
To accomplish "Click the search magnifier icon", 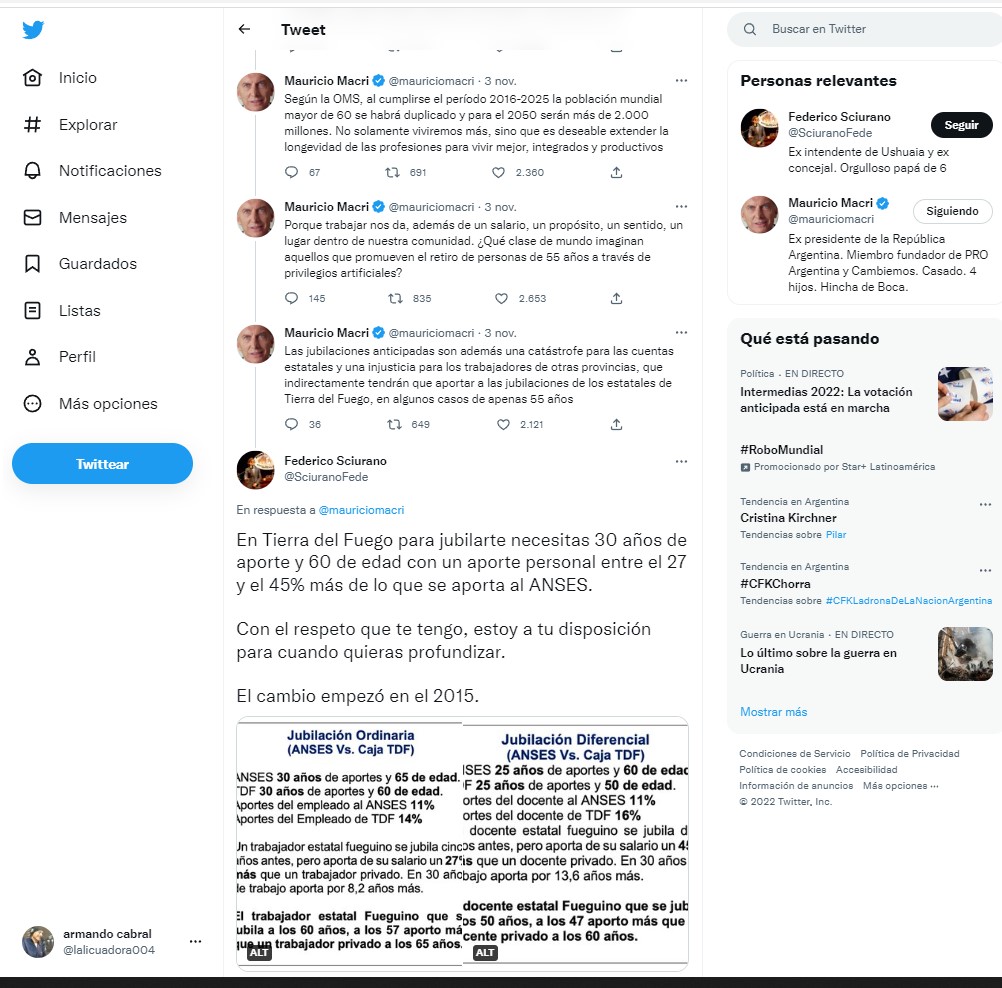I will [750, 29].
